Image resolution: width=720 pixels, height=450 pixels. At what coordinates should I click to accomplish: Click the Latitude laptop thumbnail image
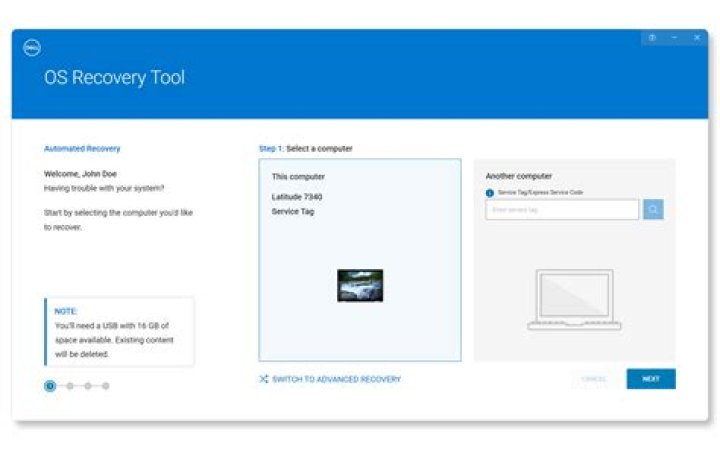(x=360, y=286)
